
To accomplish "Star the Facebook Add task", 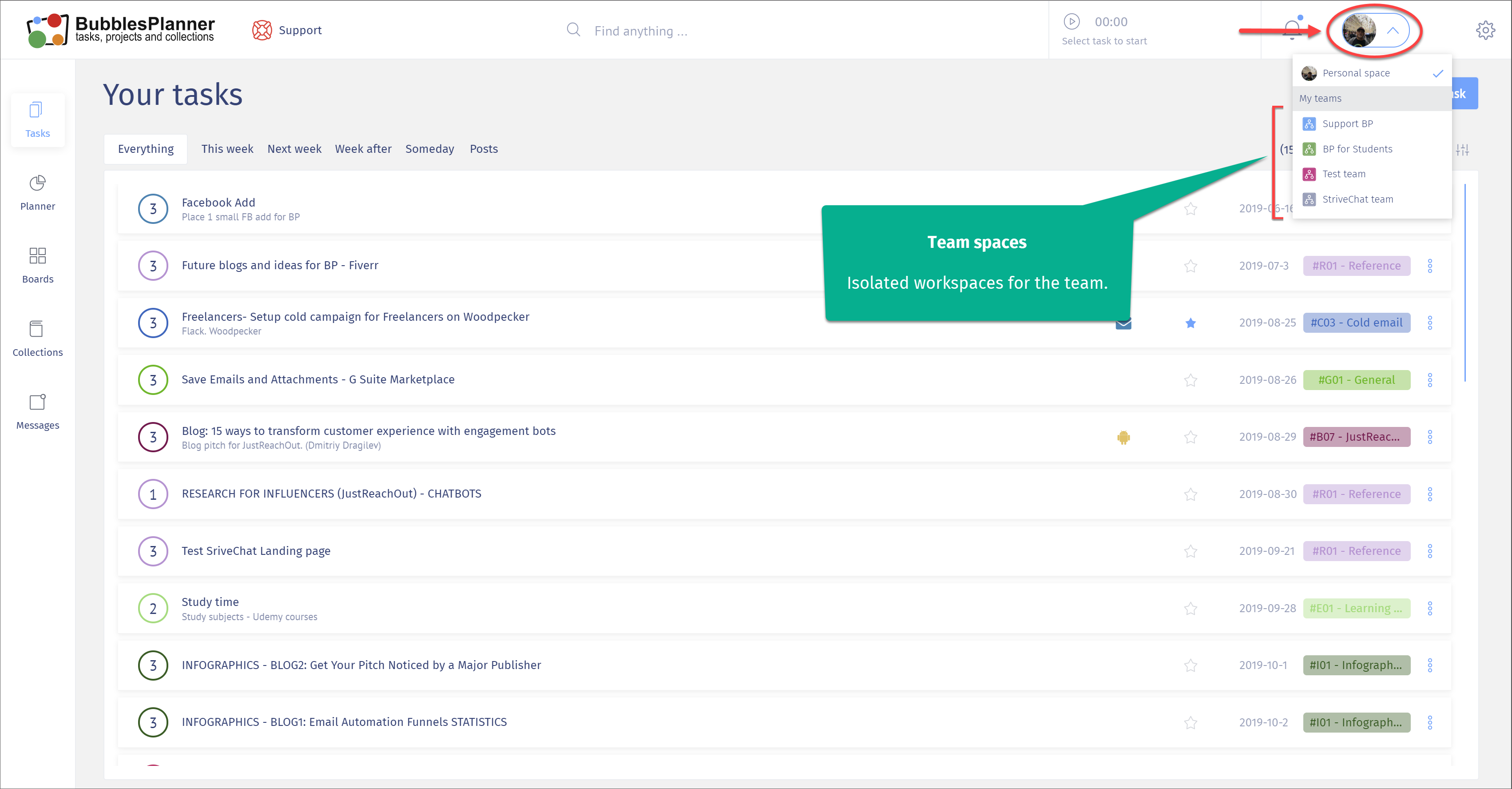I will click(x=1191, y=209).
